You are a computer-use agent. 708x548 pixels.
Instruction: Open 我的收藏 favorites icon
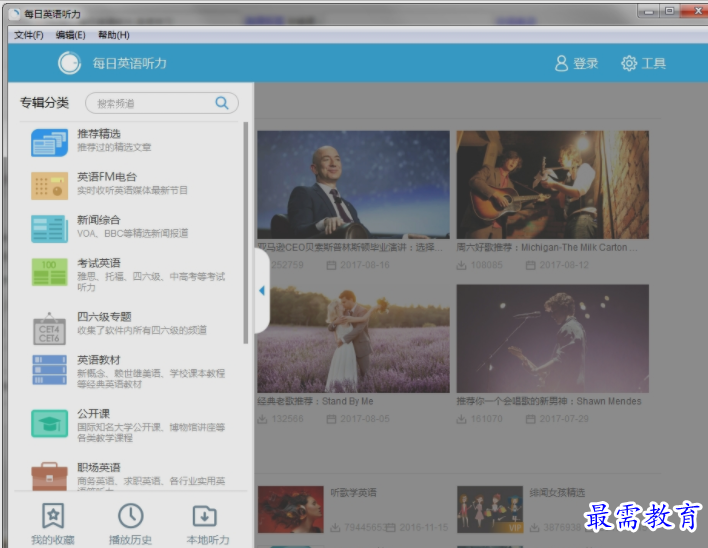pyautogui.click(x=53, y=515)
